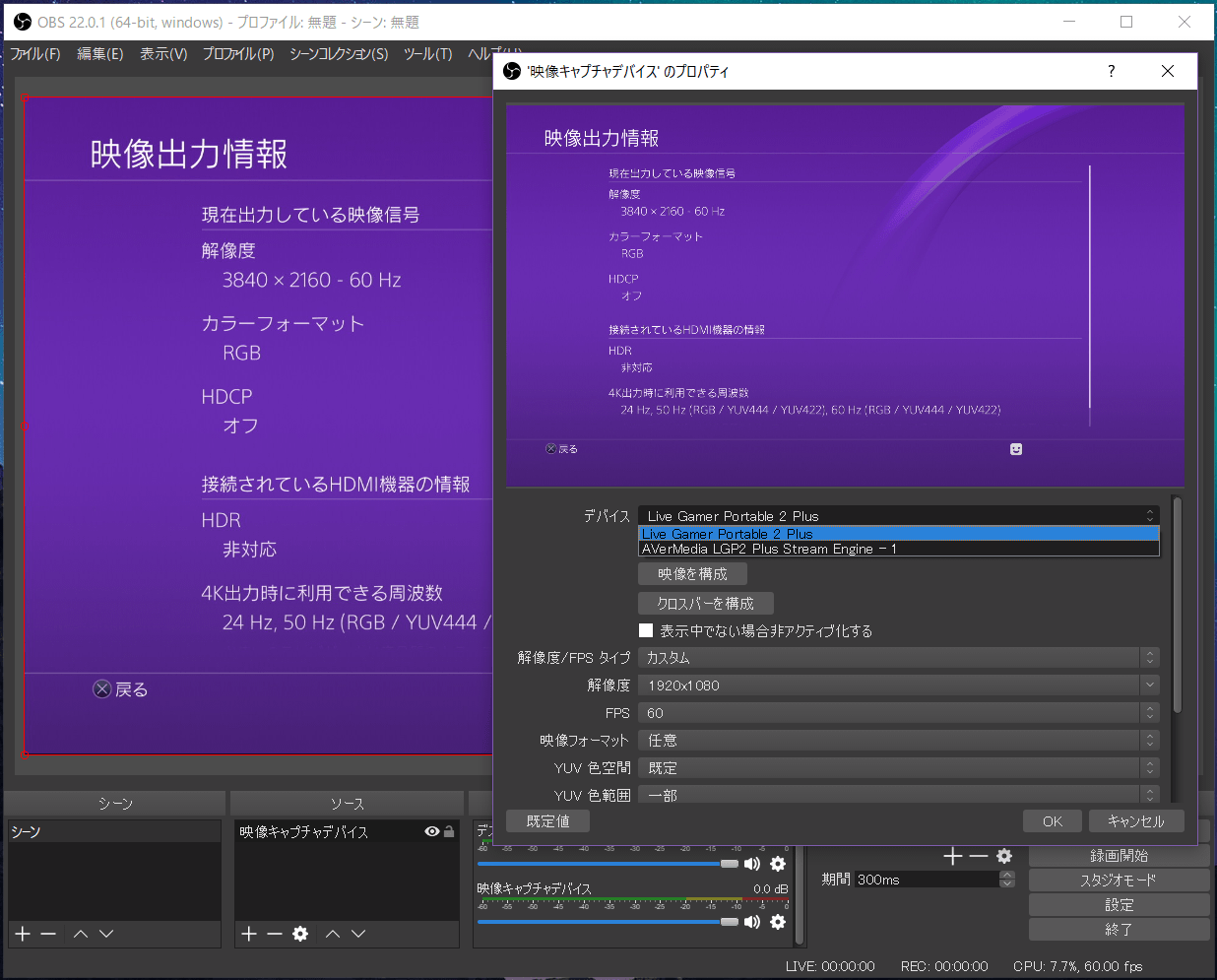Open scene transition properties gear
1217x980 pixels.
click(x=1004, y=857)
